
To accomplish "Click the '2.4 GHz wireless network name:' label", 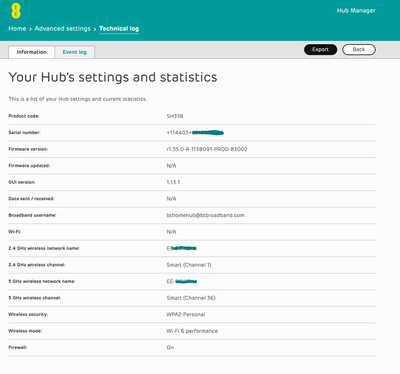I will pyautogui.click(x=44, y=248).
